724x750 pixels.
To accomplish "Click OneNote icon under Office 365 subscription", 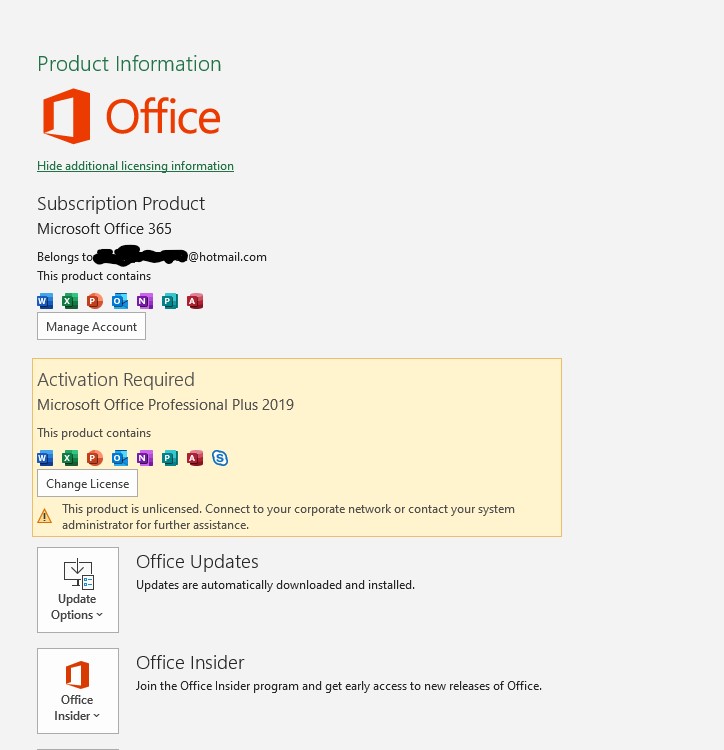I will [x=144, y=301].
